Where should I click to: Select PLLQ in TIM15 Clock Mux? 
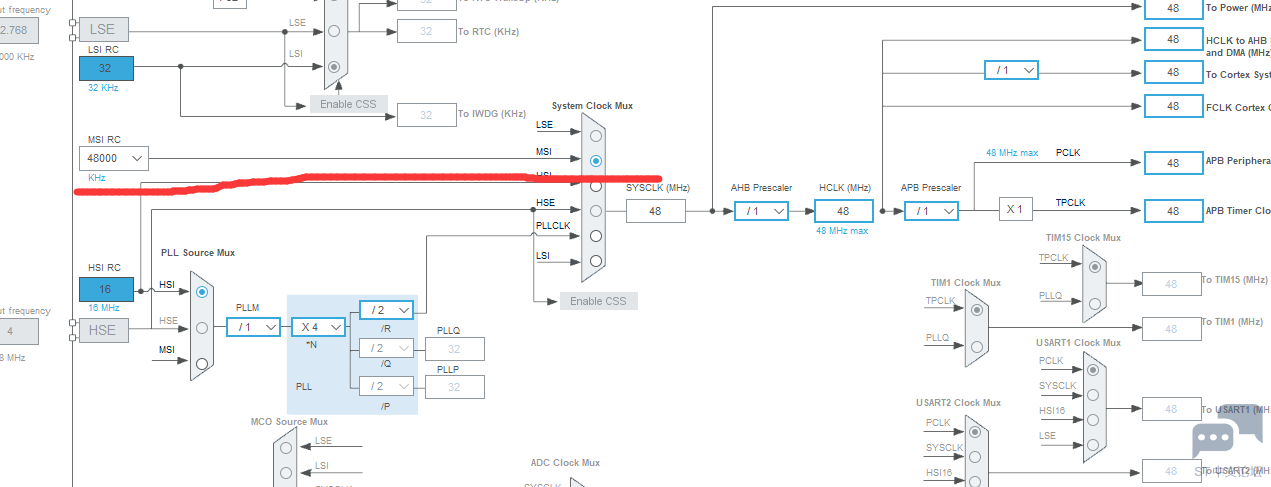[1096, 303]
